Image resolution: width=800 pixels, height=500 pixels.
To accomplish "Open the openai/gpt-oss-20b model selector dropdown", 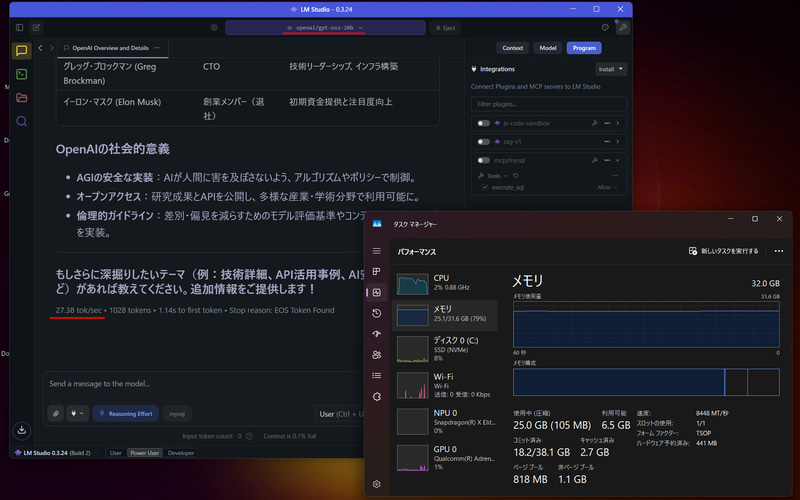I will [325, 28].
